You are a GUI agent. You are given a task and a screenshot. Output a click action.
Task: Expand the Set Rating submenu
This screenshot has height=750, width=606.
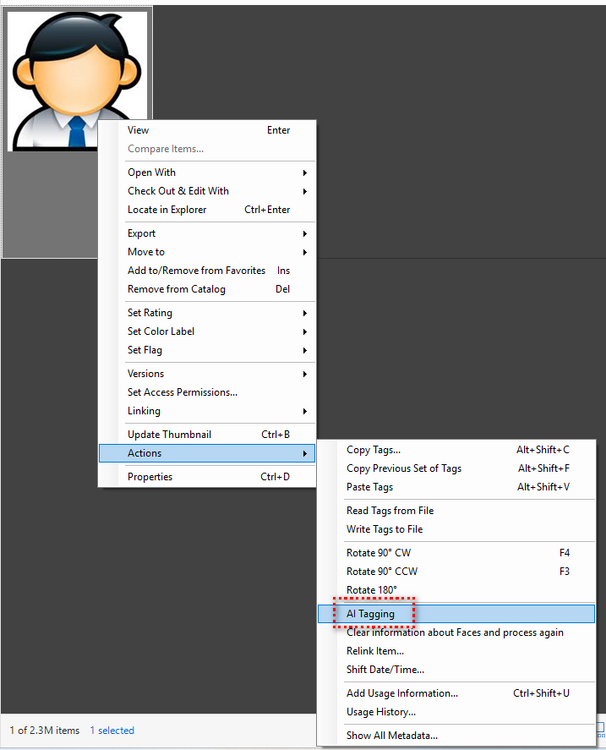click(150, 313)
